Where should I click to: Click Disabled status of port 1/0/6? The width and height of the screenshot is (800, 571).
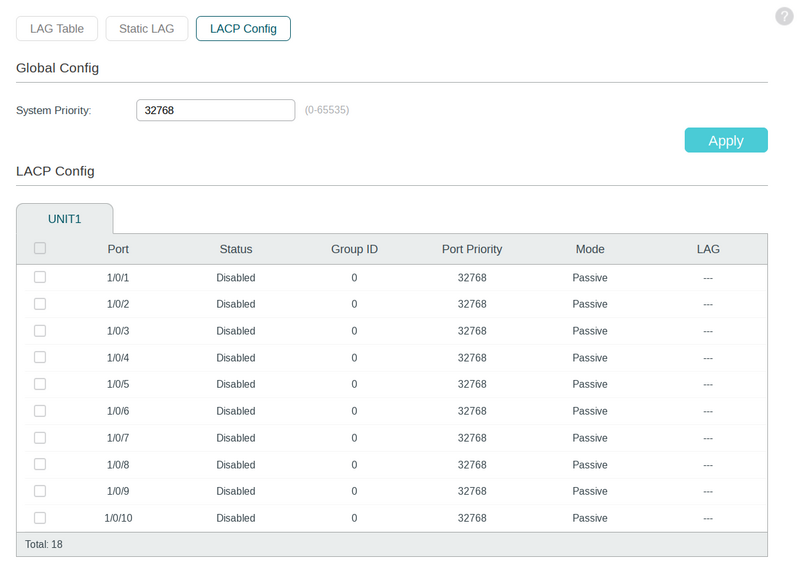click(x=236, y=411)
